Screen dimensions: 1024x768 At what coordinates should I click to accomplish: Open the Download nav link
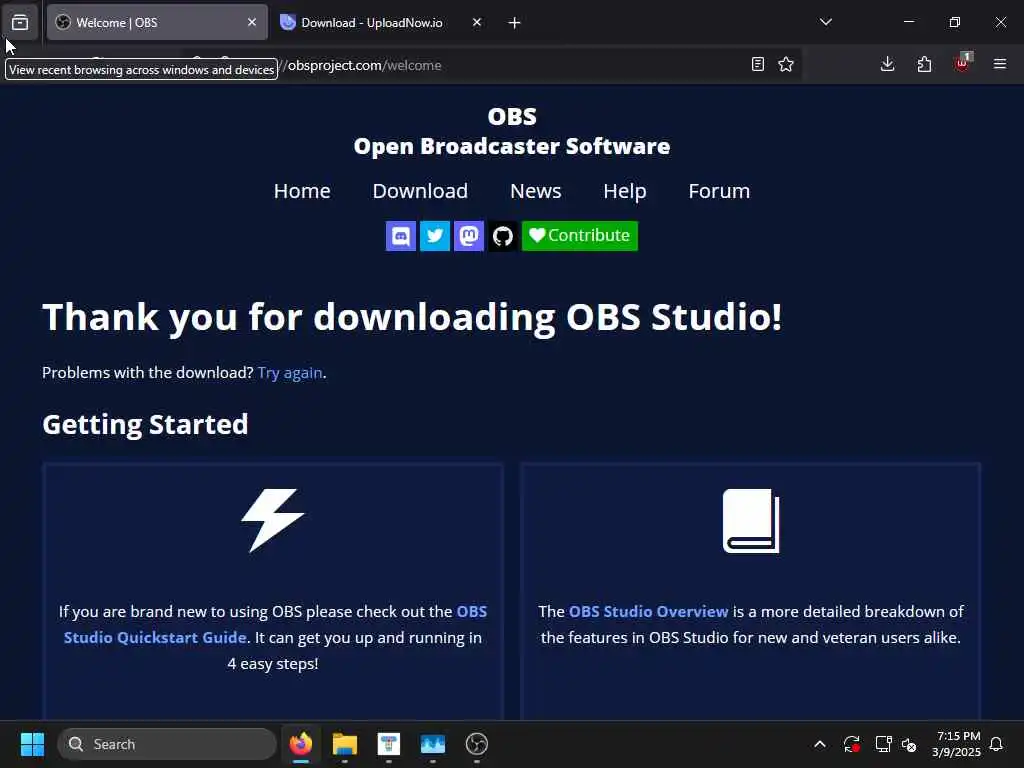tap(420, 191)
